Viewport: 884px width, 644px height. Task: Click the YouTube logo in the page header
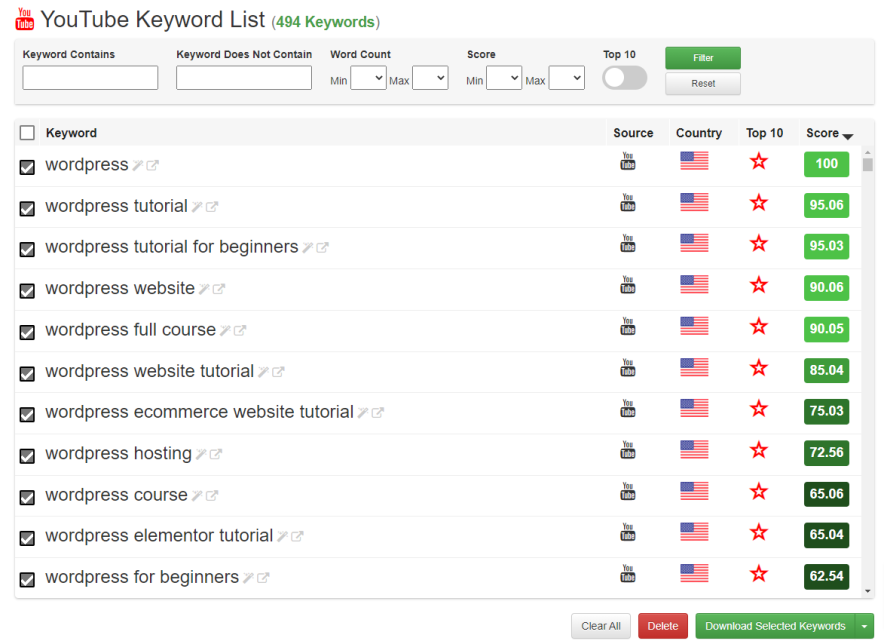(22, 19)
